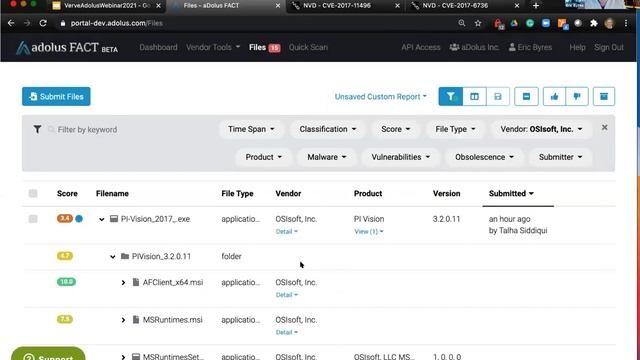Open a new browser tab
The height and width of the screenshot is (360, 640).
[536, 6]
